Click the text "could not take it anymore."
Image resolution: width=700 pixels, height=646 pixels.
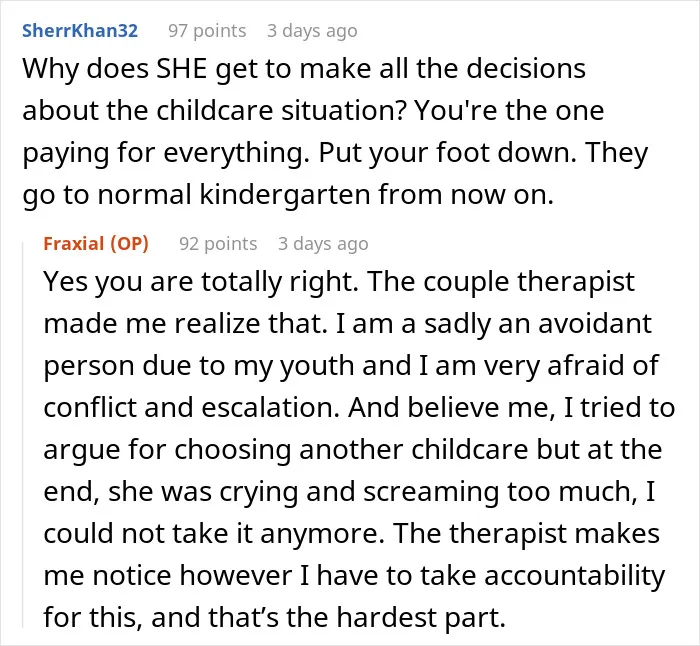pos(214,533)
